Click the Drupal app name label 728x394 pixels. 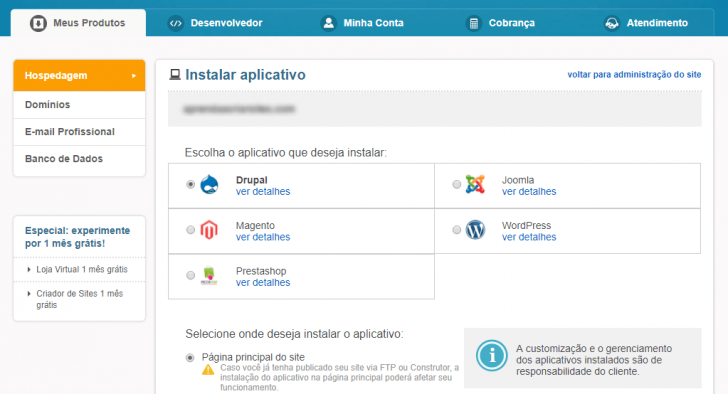pos(252,180)
